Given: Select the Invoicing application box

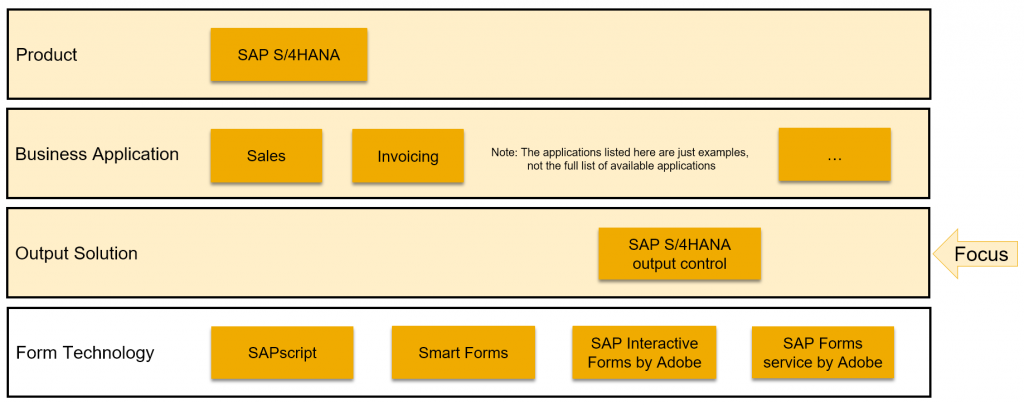Looking at the screenshot, I should [x=408, y=156].
